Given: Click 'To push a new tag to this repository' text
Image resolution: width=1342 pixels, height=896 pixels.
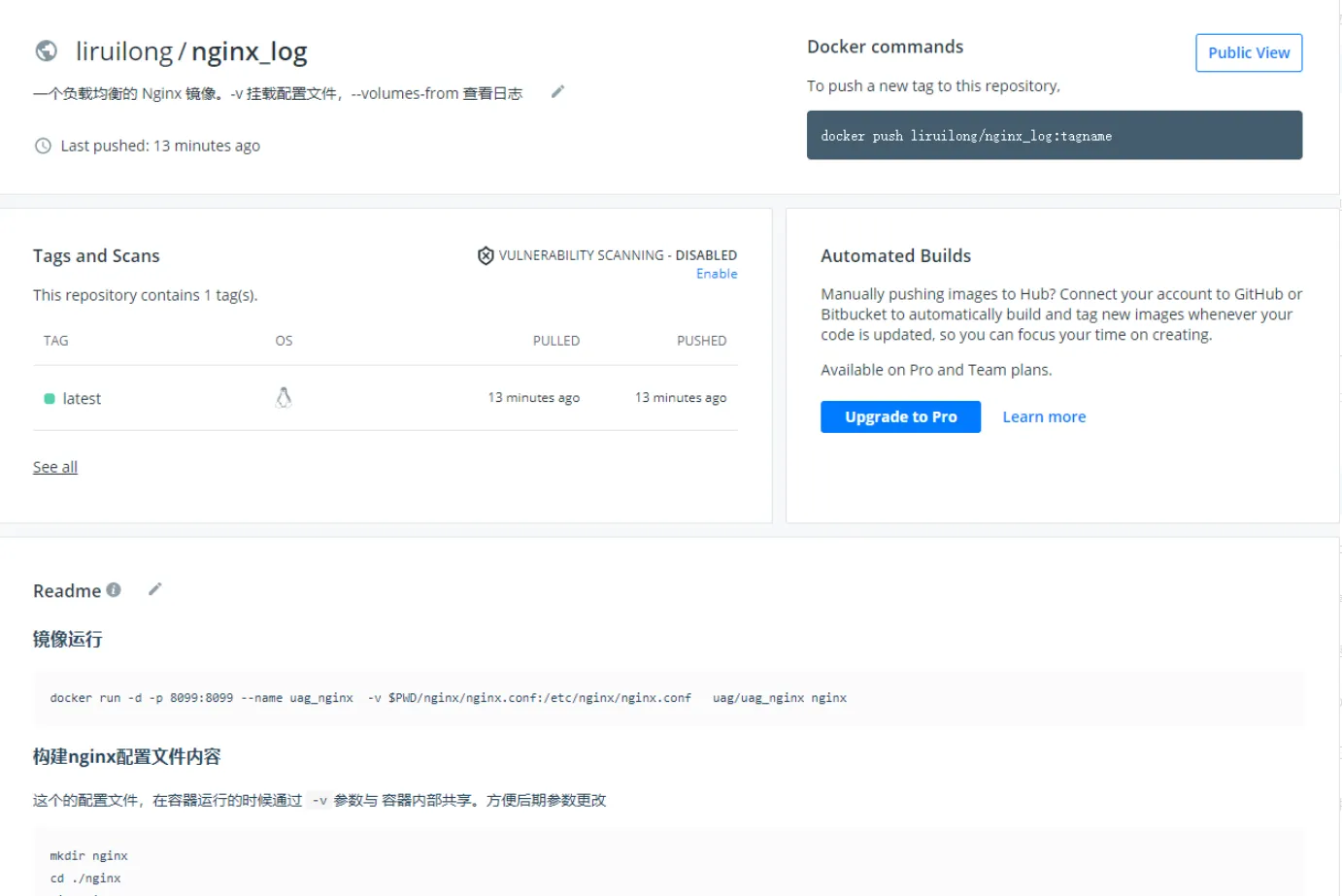Looking at the screenshot, I should (933, 85).
